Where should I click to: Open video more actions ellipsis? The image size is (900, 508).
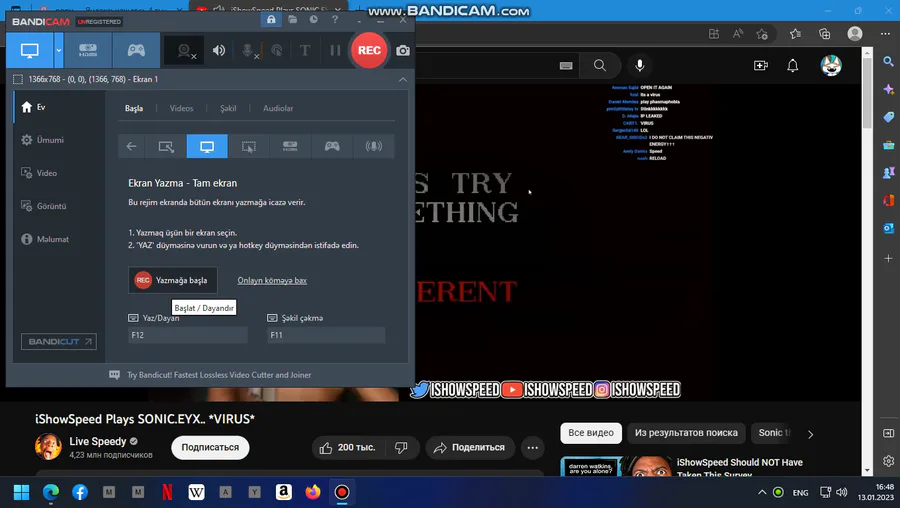pos(533,448)
